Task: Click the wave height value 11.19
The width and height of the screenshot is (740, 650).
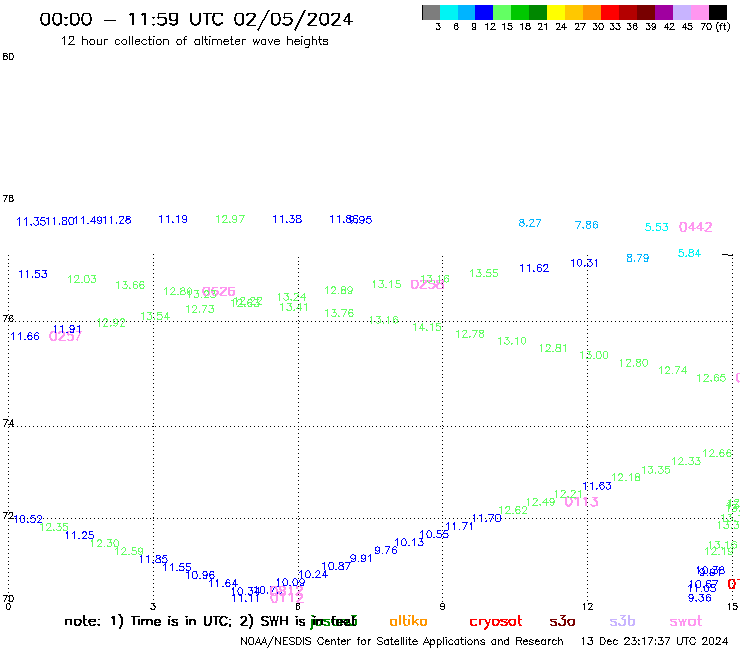Action: (173, 219)
